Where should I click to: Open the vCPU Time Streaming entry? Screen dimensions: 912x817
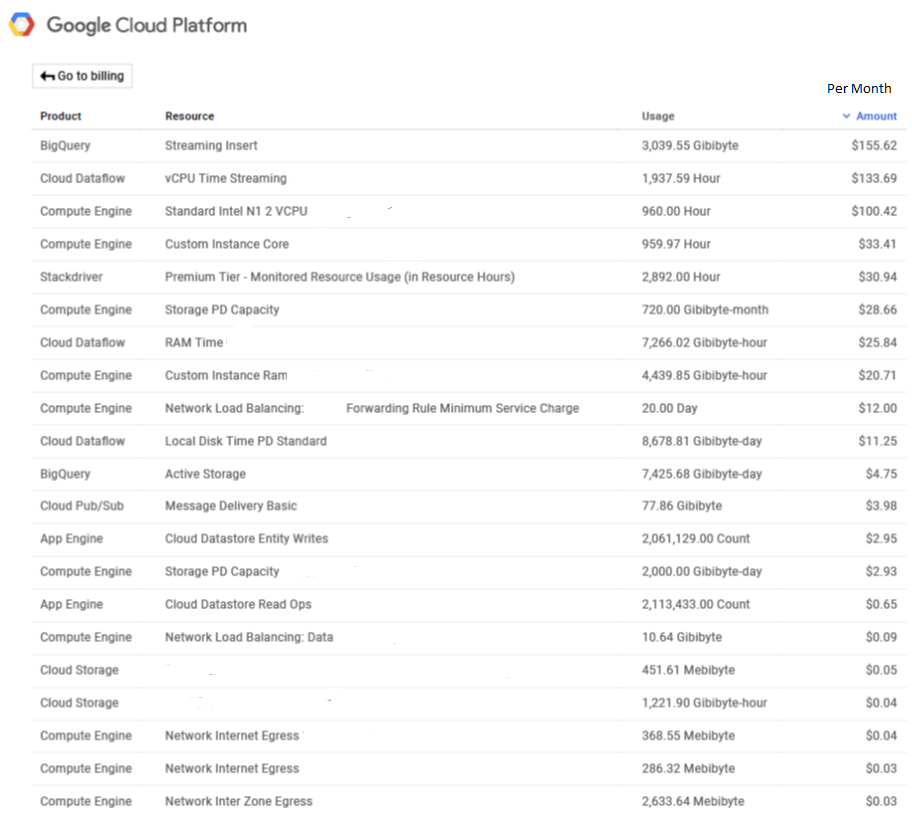225,178
